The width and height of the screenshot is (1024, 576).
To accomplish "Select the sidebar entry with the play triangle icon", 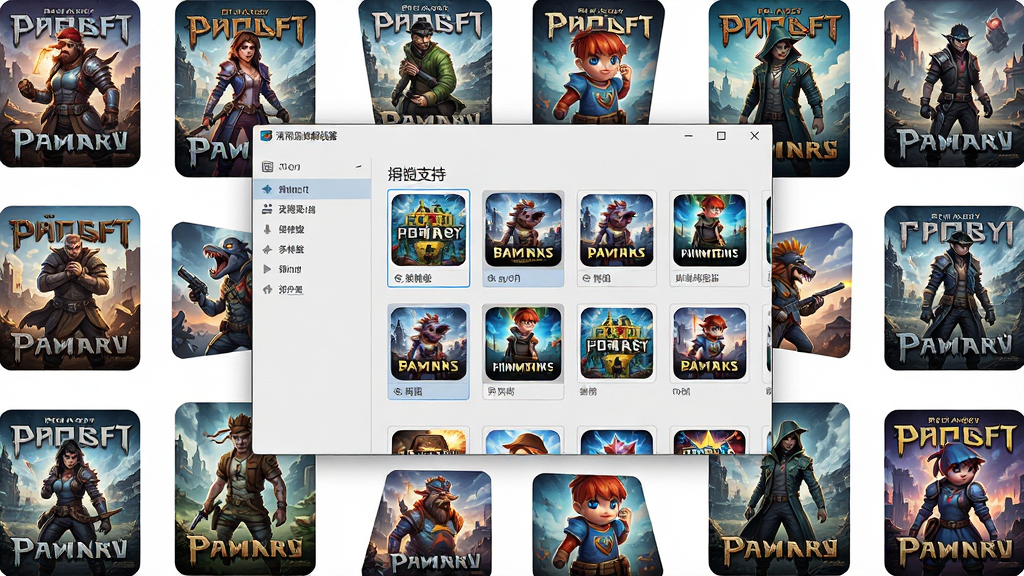I will point(312,269).
